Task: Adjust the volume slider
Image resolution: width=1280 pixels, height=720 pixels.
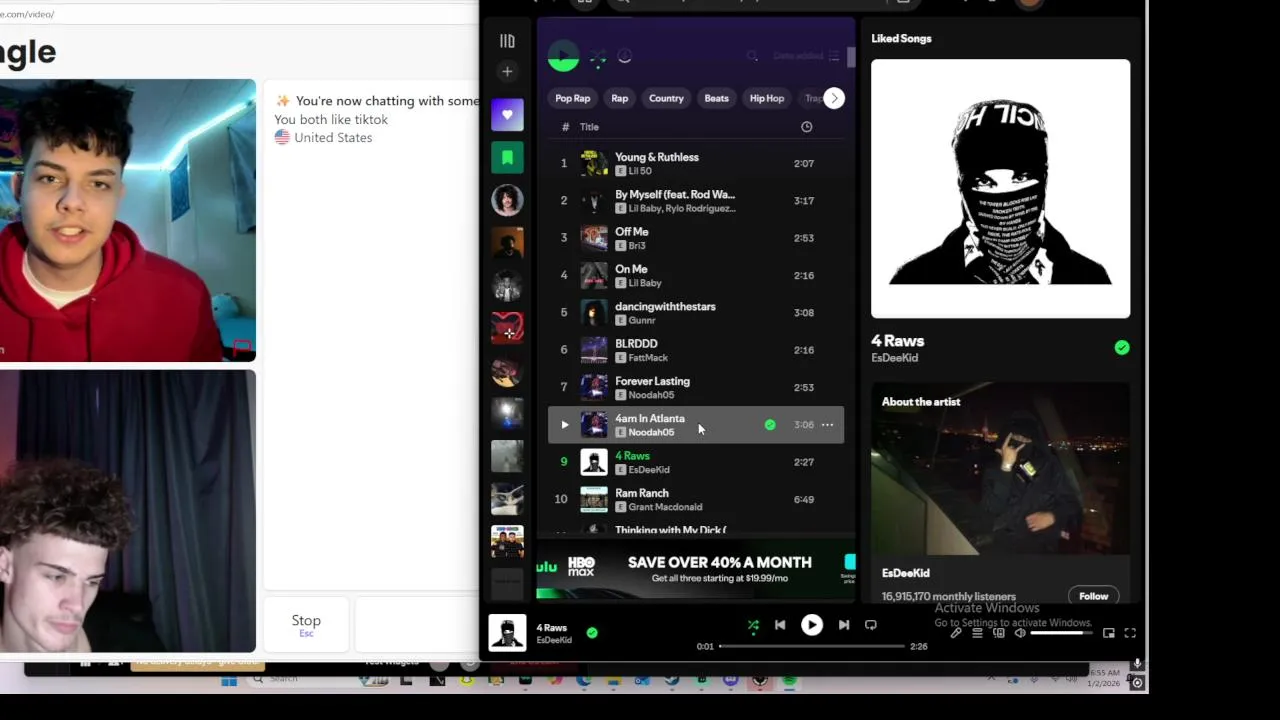Action: tap(1061, 633)
